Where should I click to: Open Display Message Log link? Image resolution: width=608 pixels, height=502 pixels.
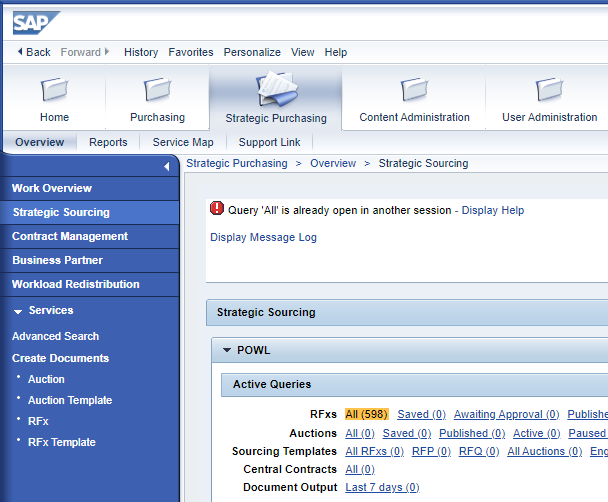[263, 237]
